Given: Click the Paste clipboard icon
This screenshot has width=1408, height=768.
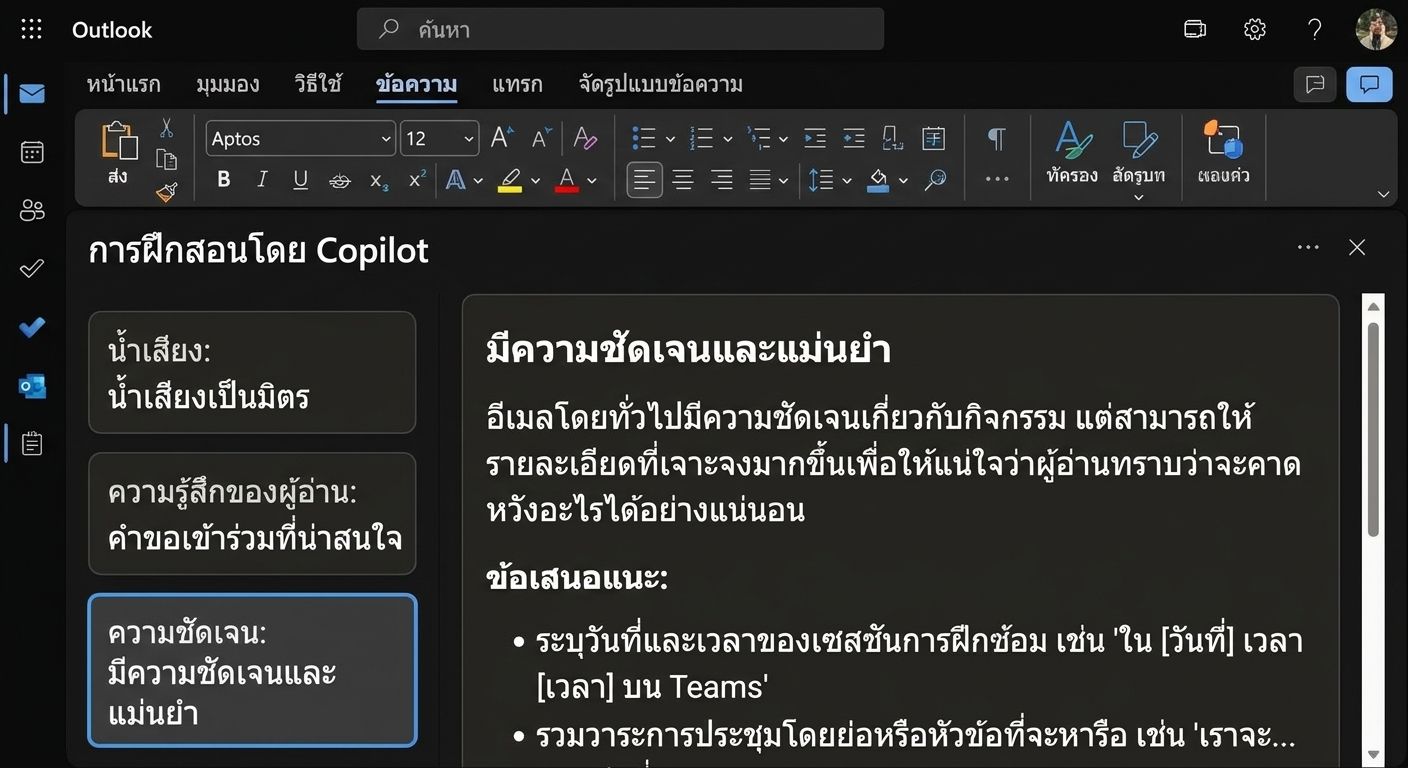Looking at the screenshot, I should coord(119,140).
